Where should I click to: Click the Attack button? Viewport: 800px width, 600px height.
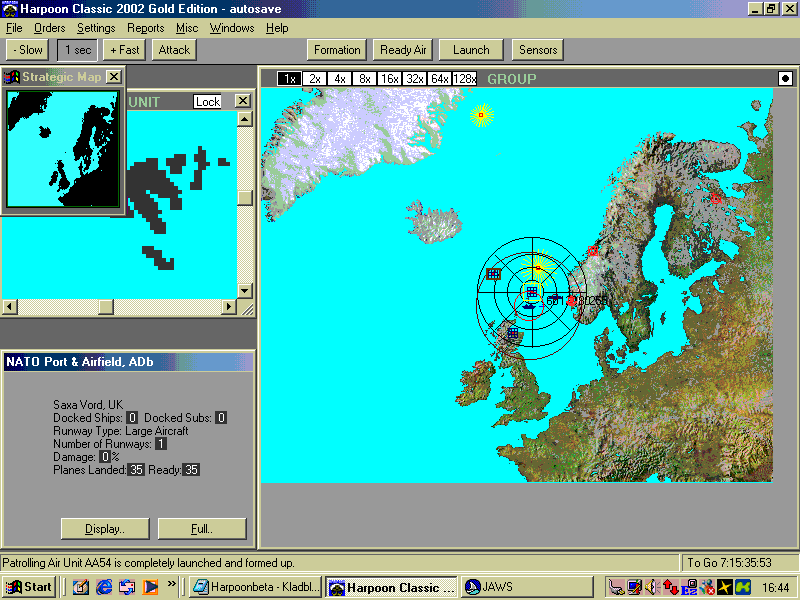(x=174, y=50)
